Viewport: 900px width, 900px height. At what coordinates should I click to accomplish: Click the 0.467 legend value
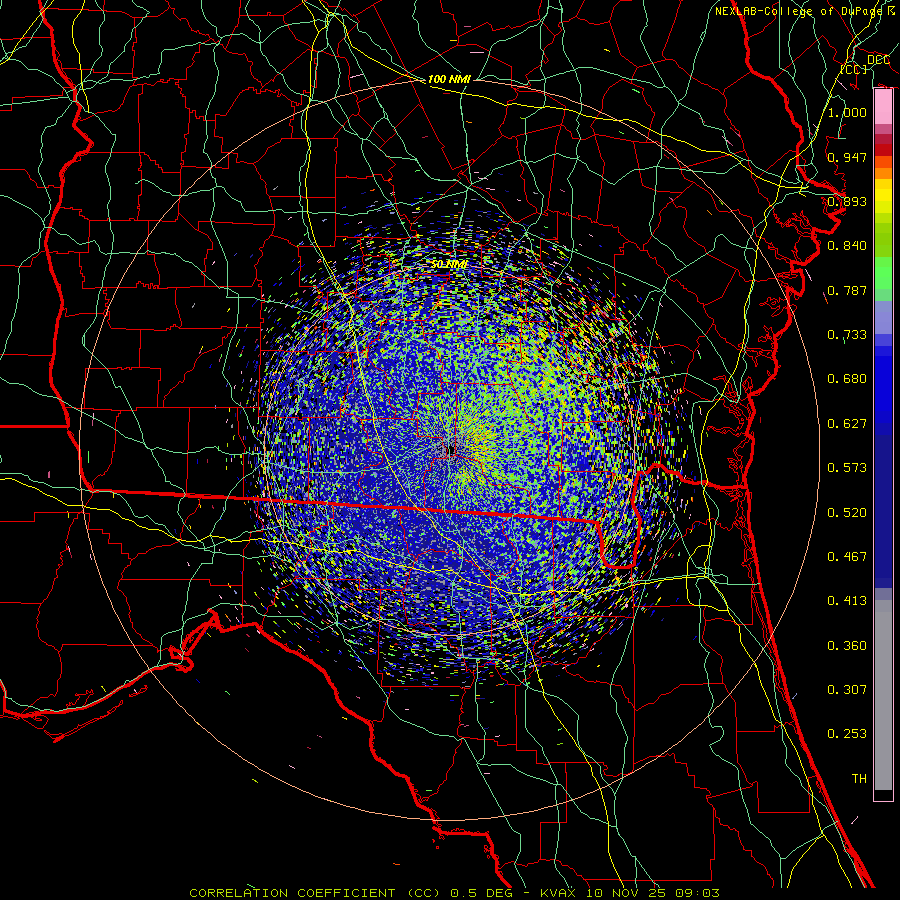[x=847, y=557]
